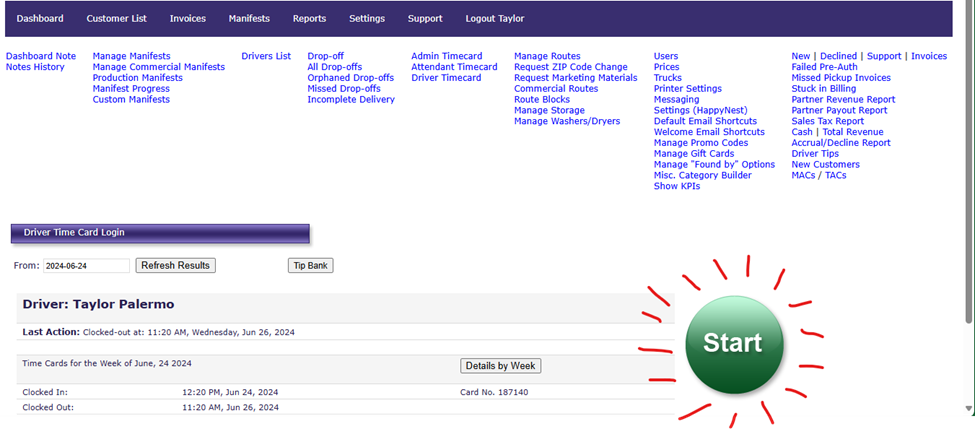Click the Refresh Results button
The image size is (975, 429).
pyautogui.click(x=175, y=266)
